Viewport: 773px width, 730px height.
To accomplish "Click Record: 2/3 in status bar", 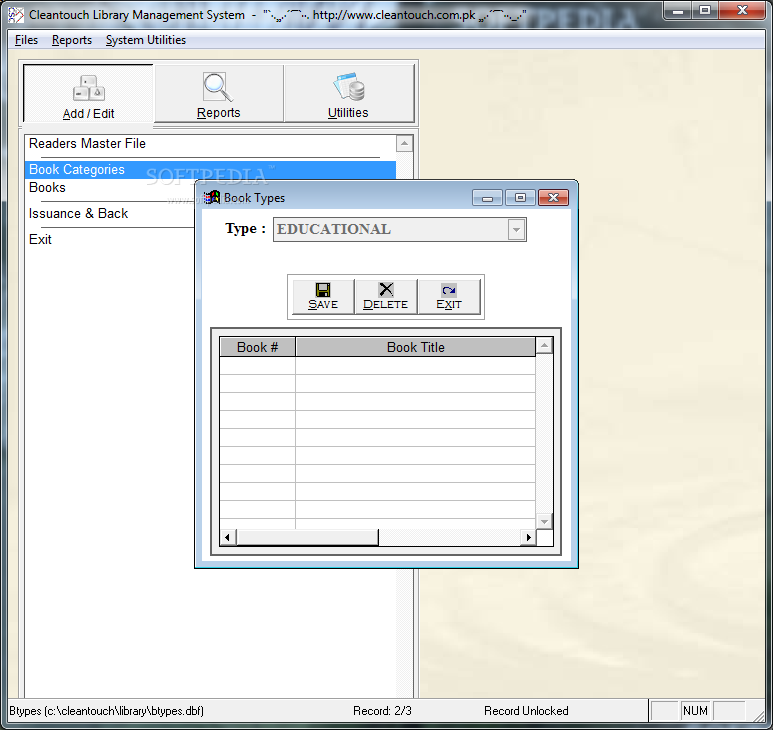I will [x=382, y=711].
